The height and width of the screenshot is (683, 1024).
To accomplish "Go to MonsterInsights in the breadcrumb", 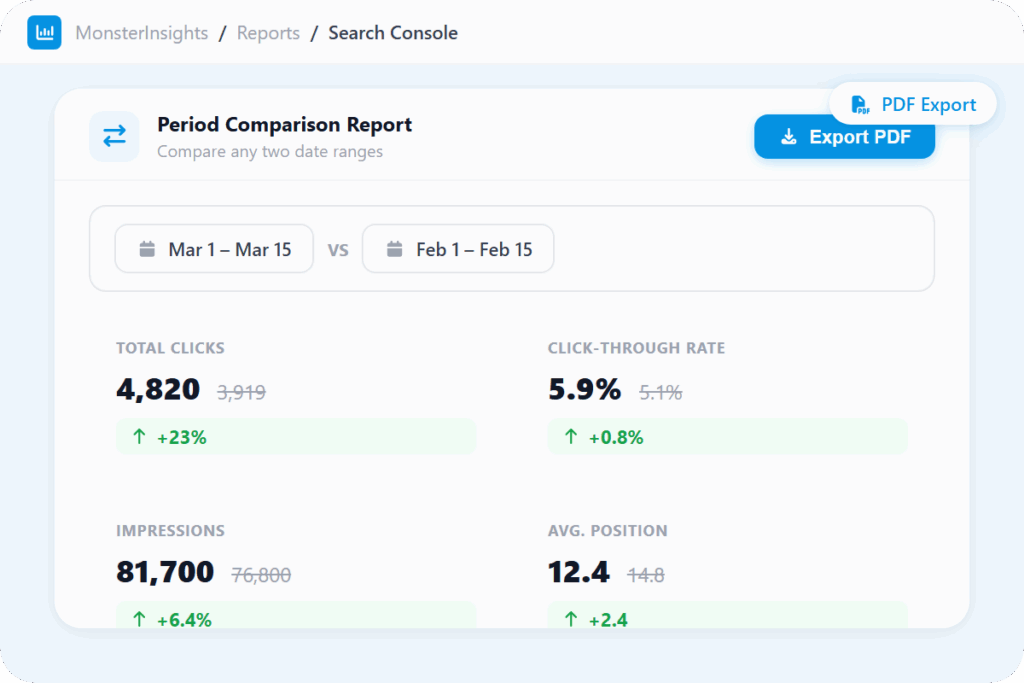I will [142, 33].
